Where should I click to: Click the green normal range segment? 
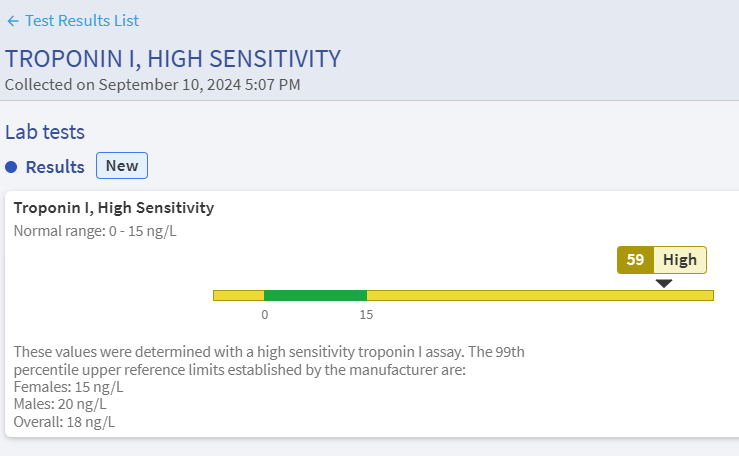(x=315, y=295)
